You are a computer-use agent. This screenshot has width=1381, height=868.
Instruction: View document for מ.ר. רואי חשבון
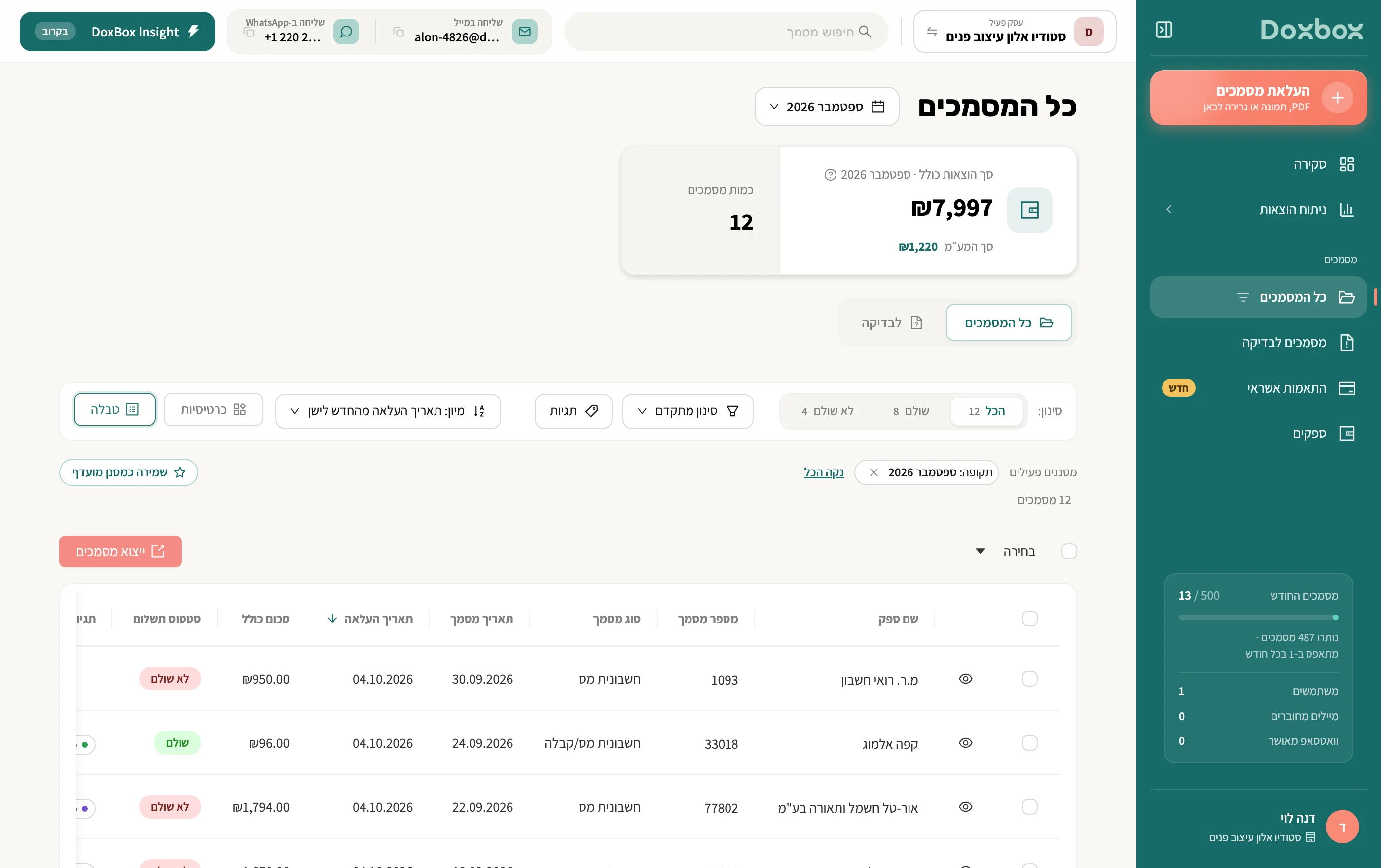pyautogui.click(x=966, y=678)
